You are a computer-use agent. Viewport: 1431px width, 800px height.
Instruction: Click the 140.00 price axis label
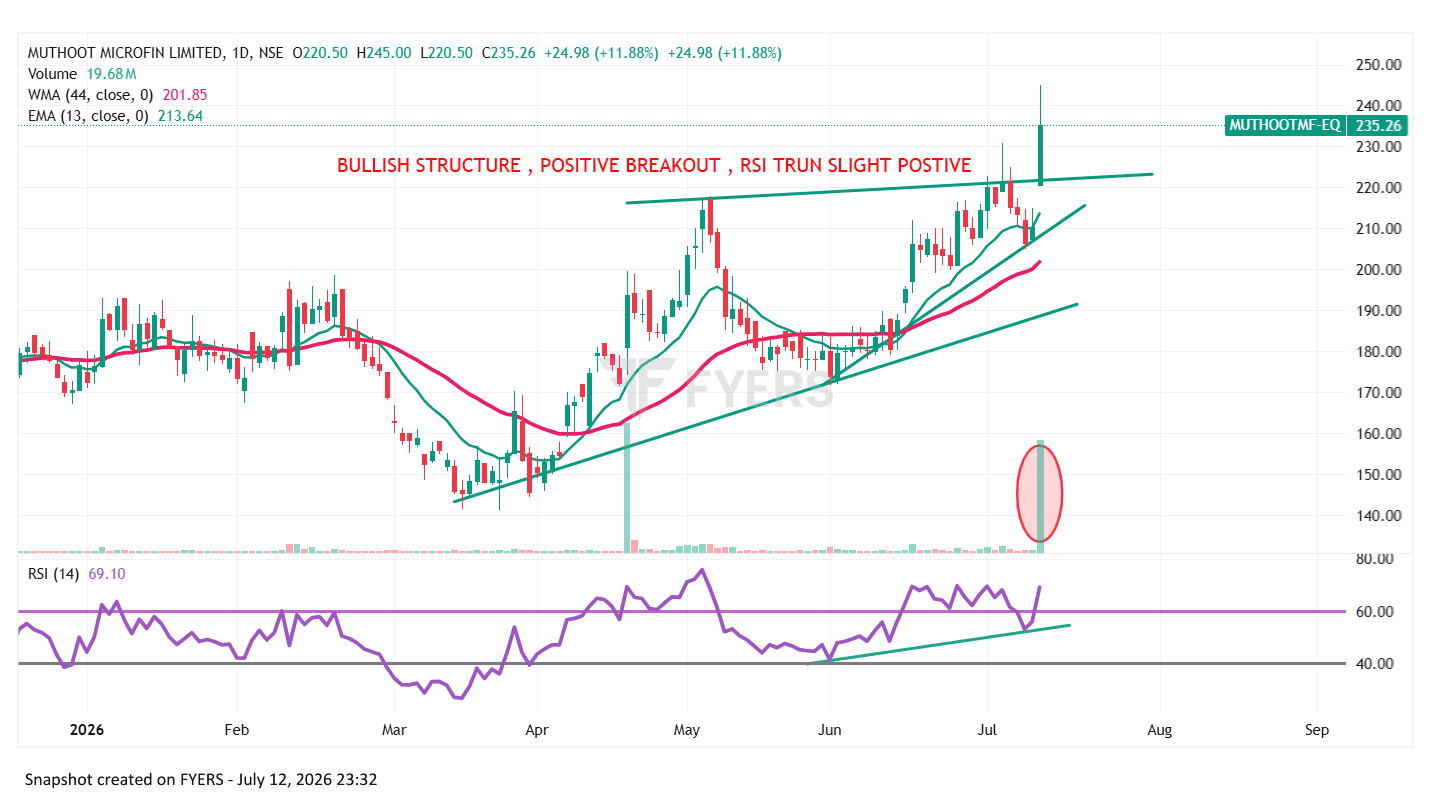tap(1378, 516)
